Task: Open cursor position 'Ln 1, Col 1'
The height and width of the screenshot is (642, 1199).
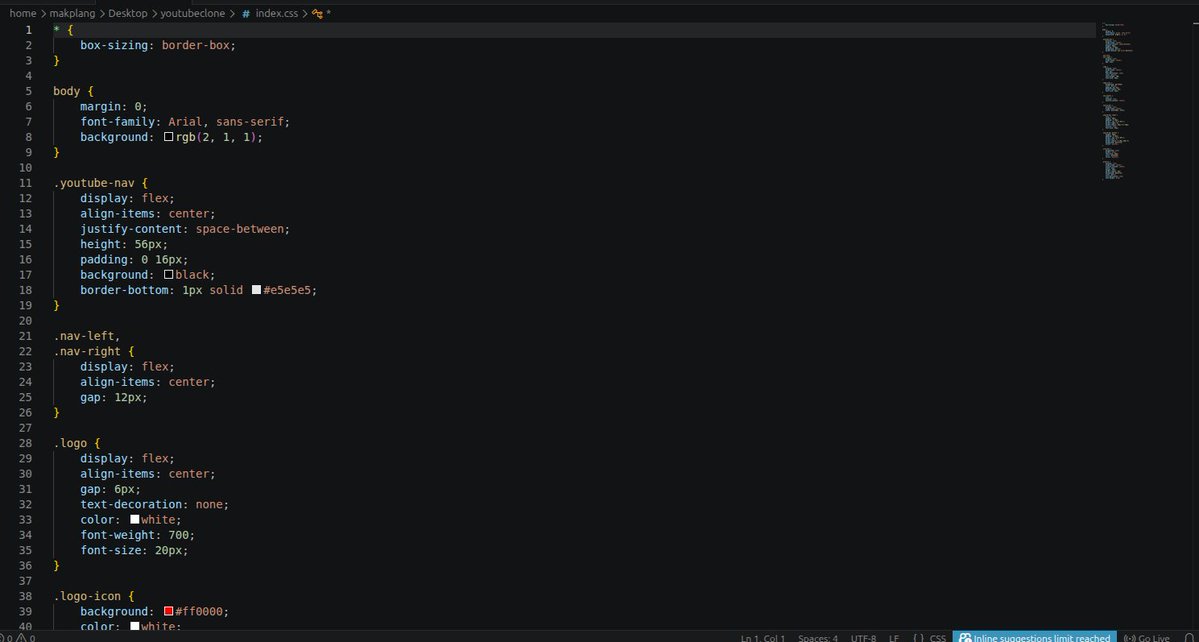Action: click(x=762, y=637)
